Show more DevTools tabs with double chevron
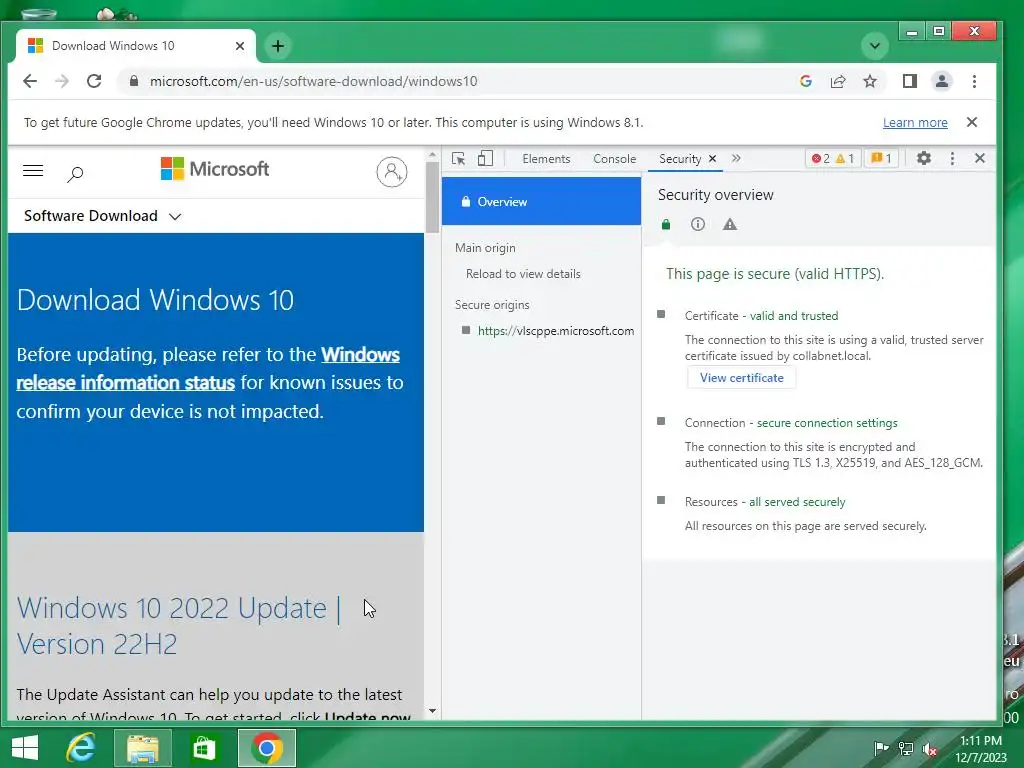This screenshot has height=768, width=1024. pyautogui.click(x=736, y=159)
